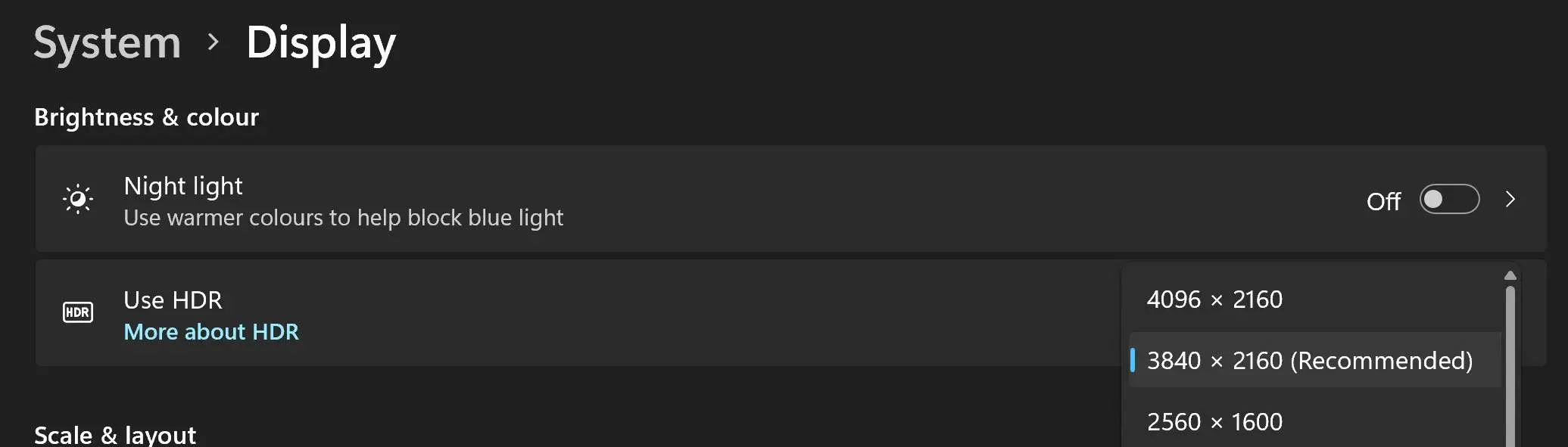Open the More about HDR link
Viewport: 1568px width, 447px height.
[x=211, y=332]
